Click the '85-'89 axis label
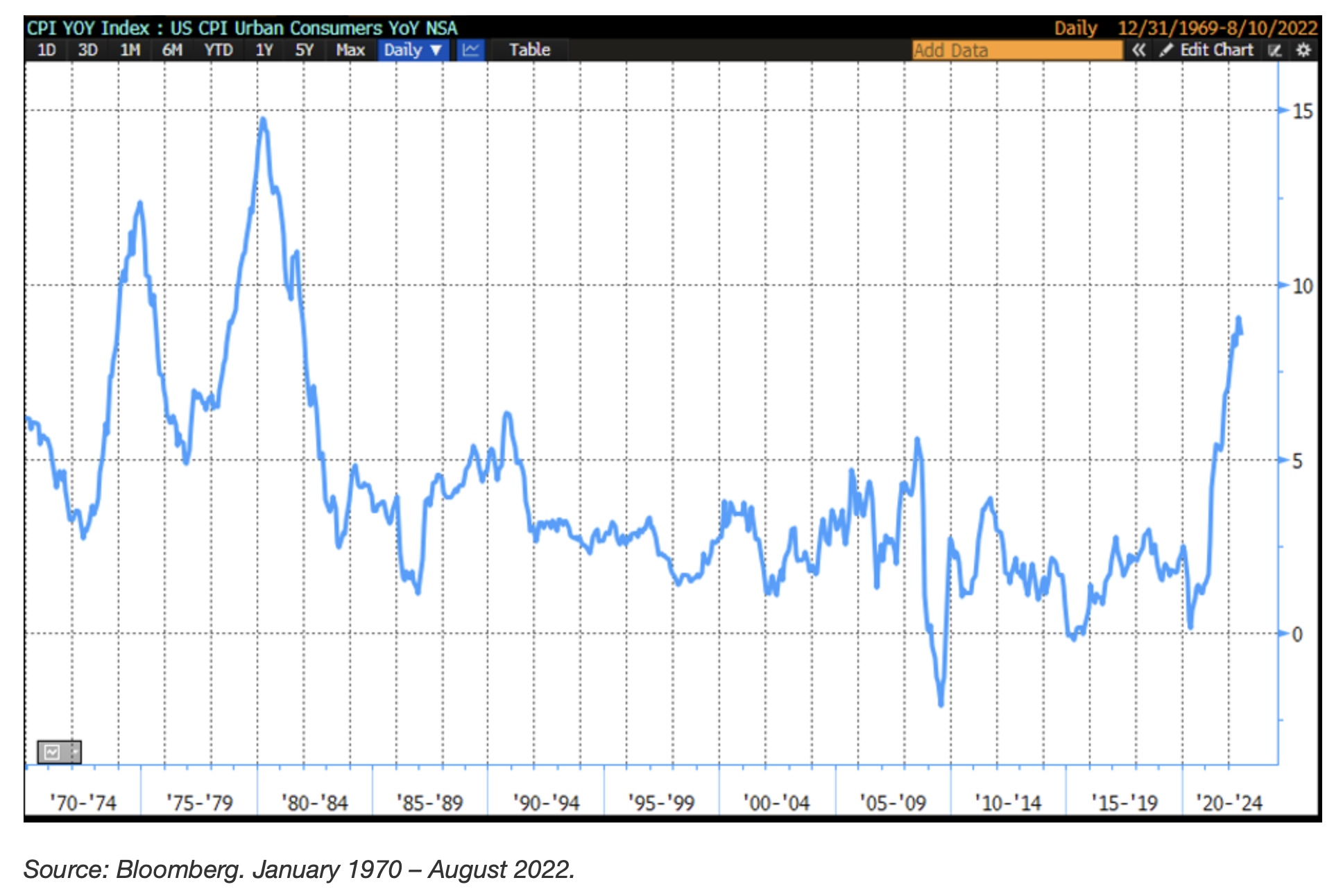 [x=430, y=803]
